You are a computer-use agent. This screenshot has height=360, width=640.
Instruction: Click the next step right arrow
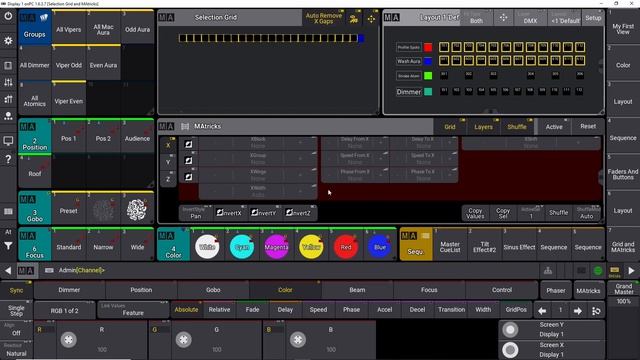click(x=578, y=311)
